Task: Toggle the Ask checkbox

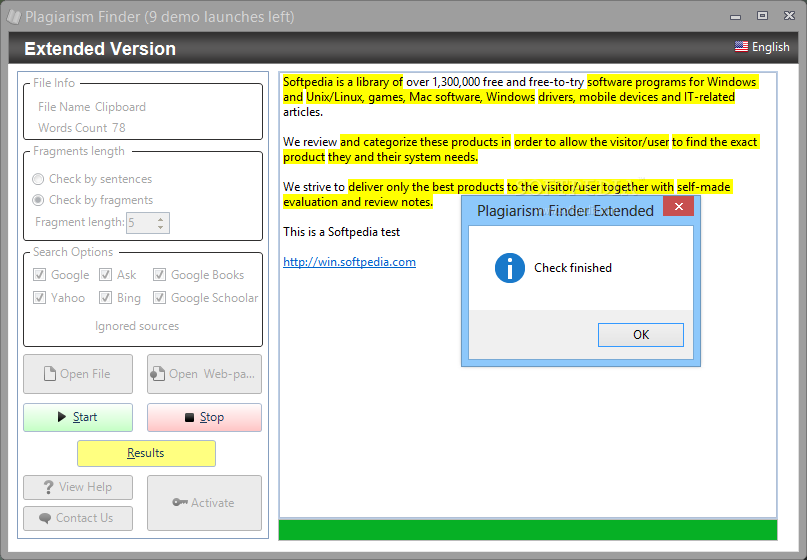Action: 106,275
